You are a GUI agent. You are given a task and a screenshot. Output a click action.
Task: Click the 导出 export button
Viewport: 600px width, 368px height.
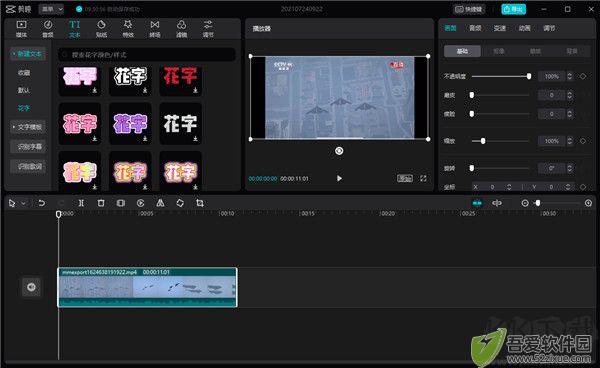(514, 9)
